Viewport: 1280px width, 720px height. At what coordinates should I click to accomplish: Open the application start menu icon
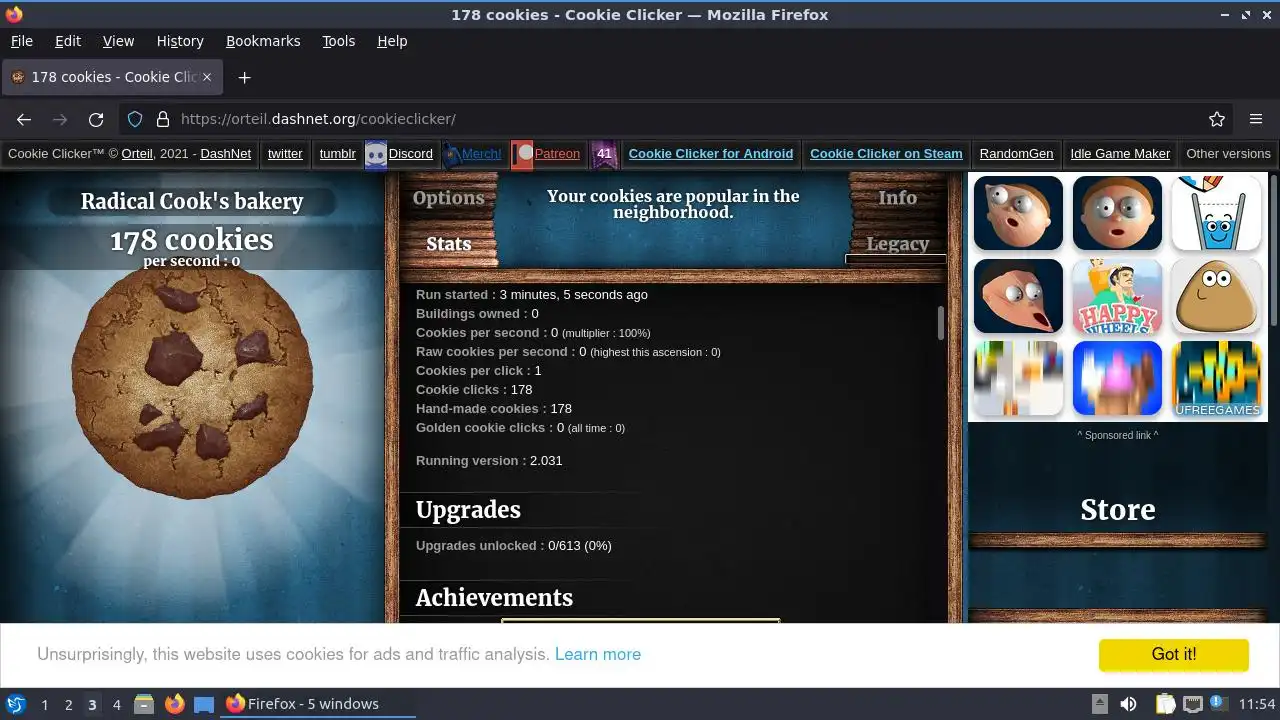point(16,704)
